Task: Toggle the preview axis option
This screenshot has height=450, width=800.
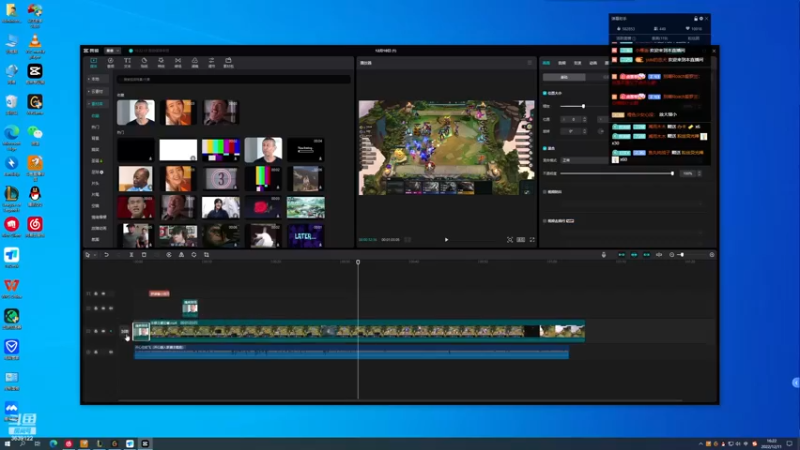Action: click(x=659, y=255)
